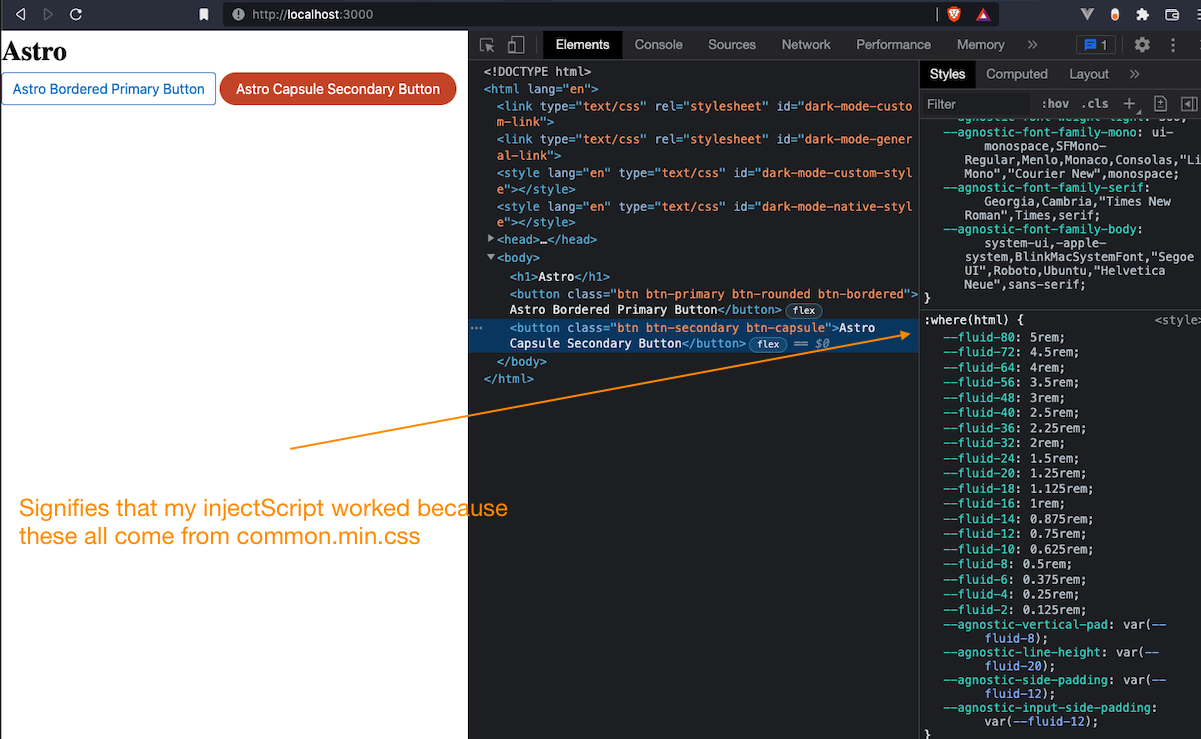The width and height of the screenshot is (1201, 739).
Task: Open the Sources tab
Action: tap(732, 44)
